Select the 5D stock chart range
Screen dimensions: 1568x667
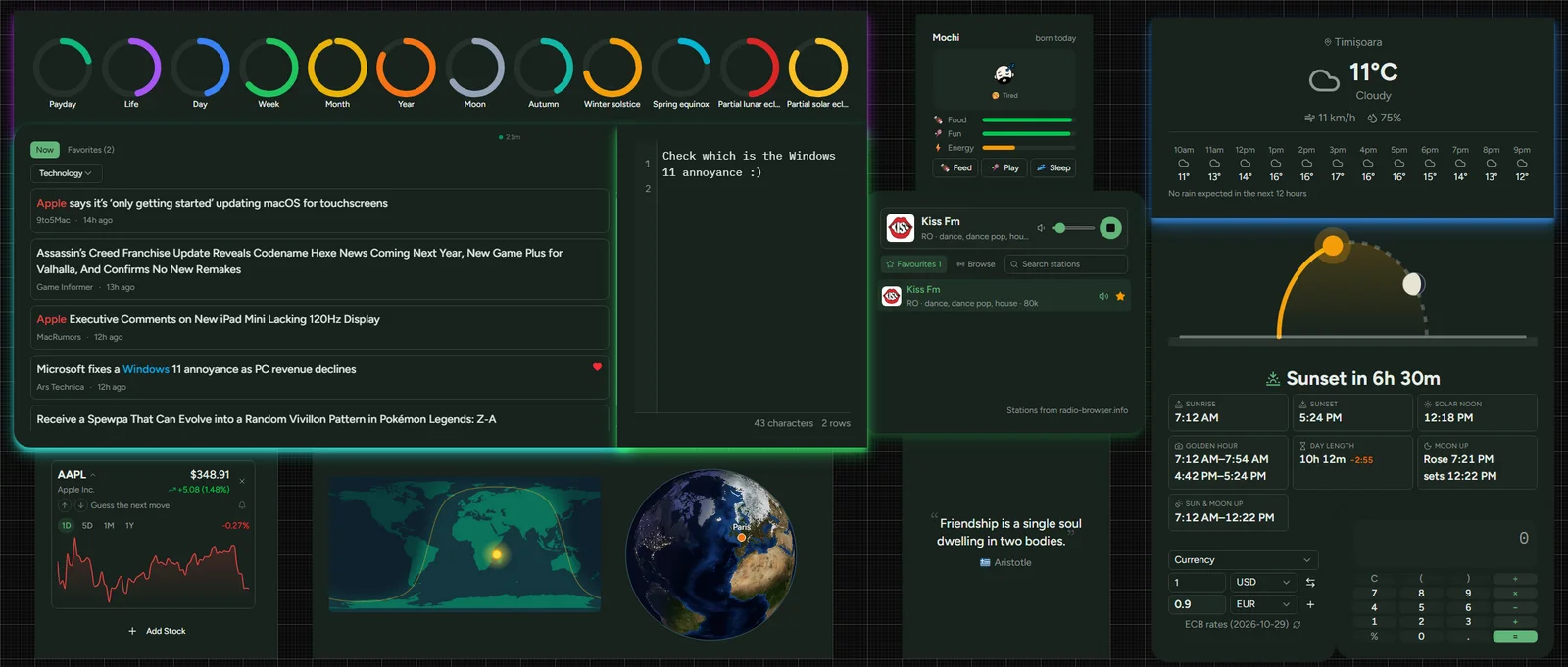(87, 526)
